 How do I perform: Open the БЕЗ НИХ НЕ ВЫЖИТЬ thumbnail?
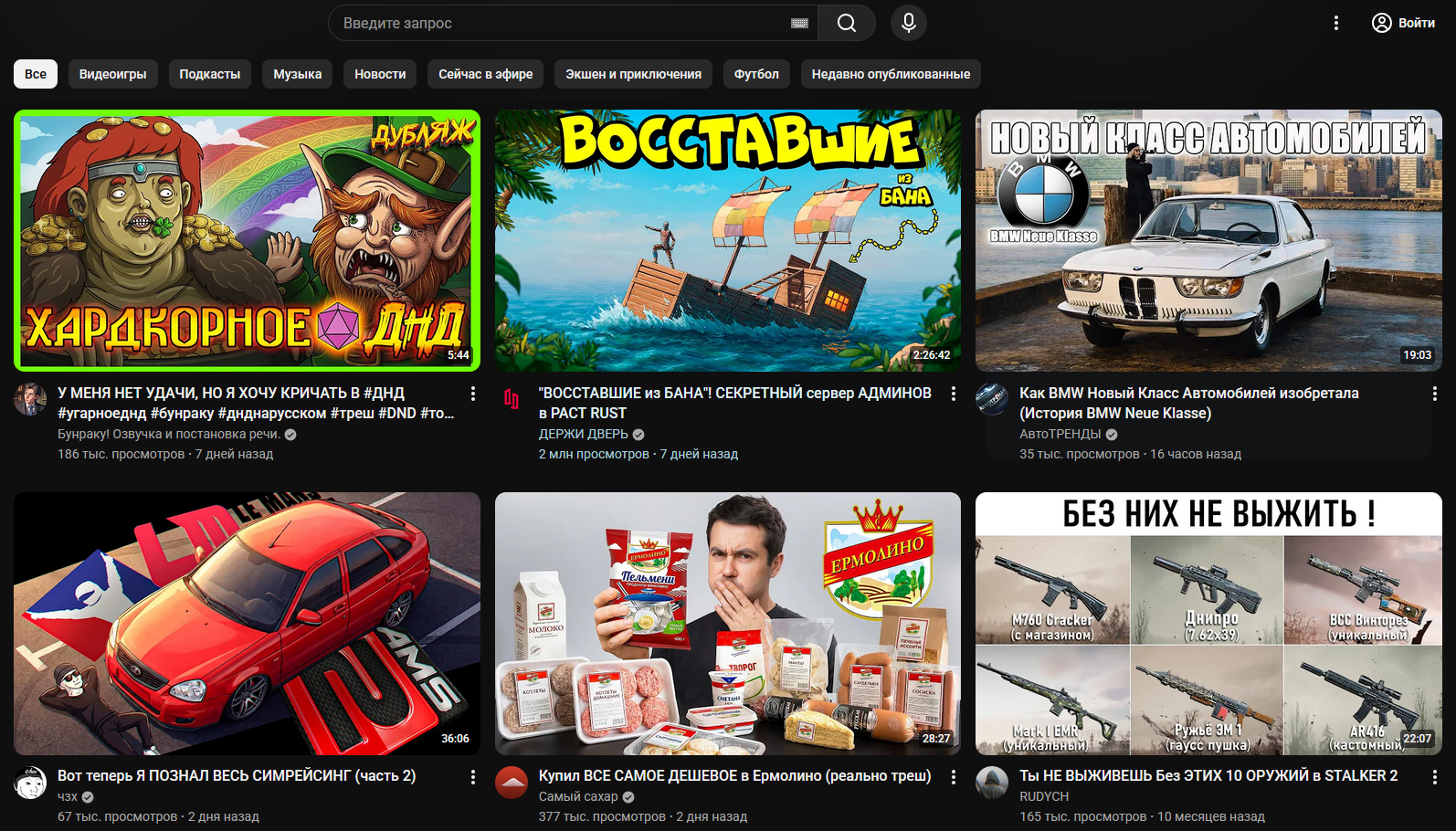point(1208,624)
